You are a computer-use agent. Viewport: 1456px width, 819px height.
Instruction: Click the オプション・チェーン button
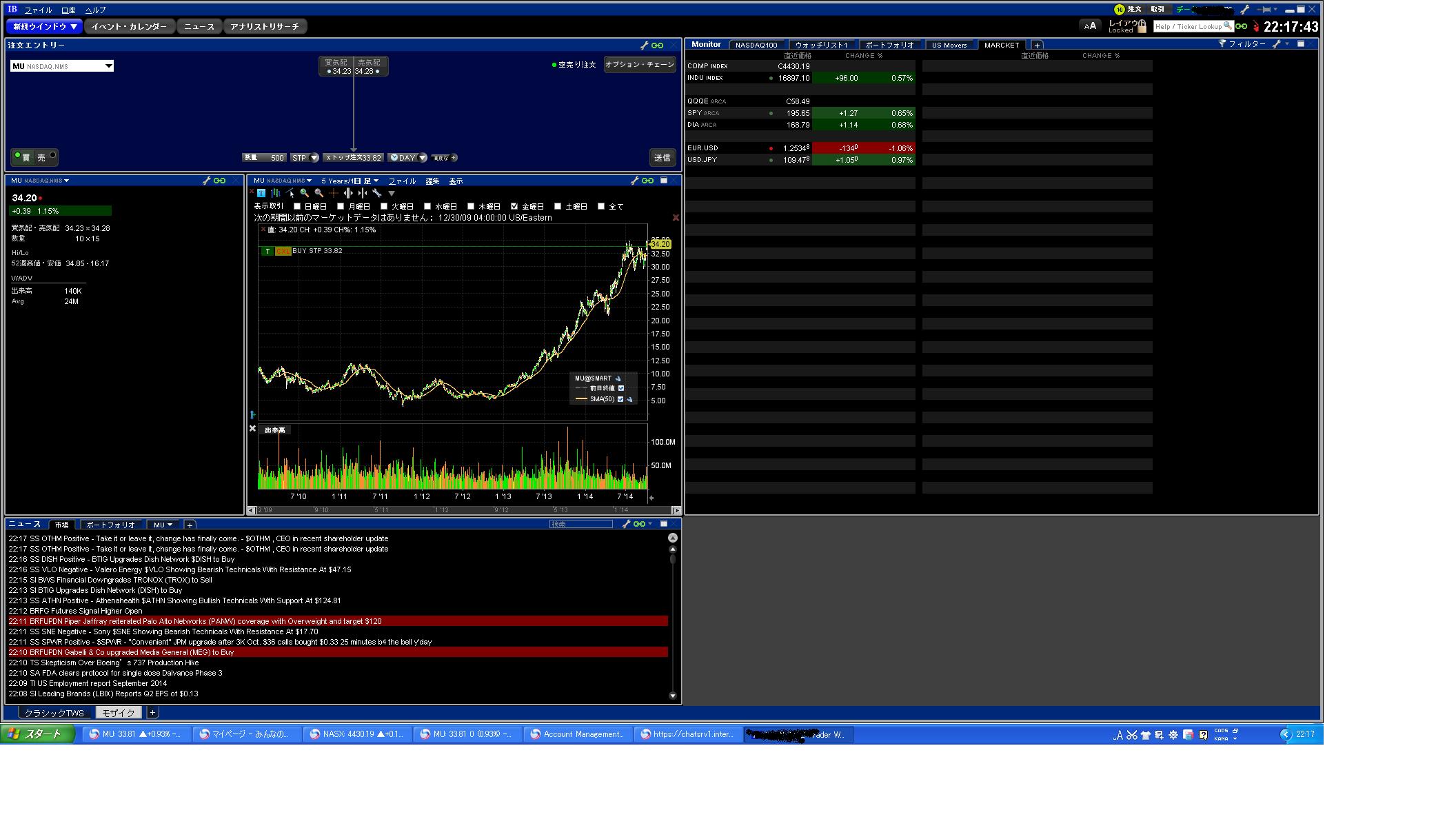[639, 64]
